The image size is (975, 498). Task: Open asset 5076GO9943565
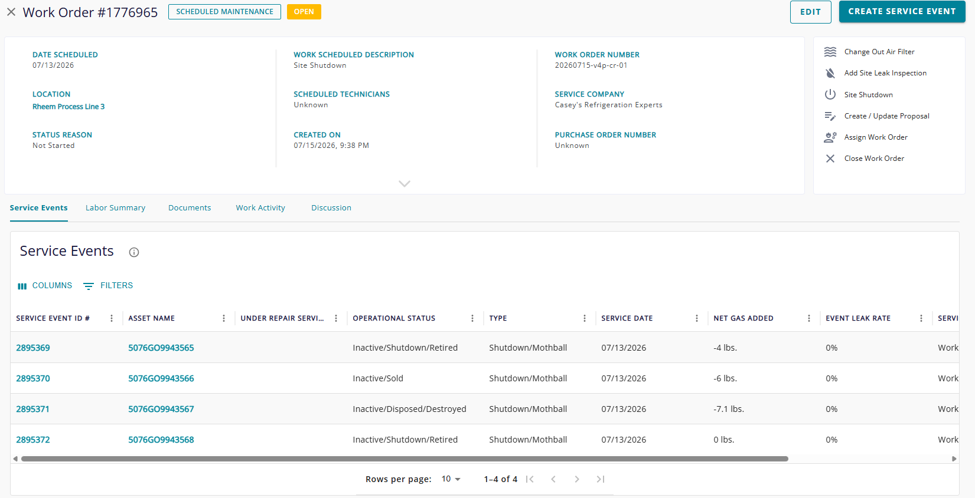tap(161, 348)
